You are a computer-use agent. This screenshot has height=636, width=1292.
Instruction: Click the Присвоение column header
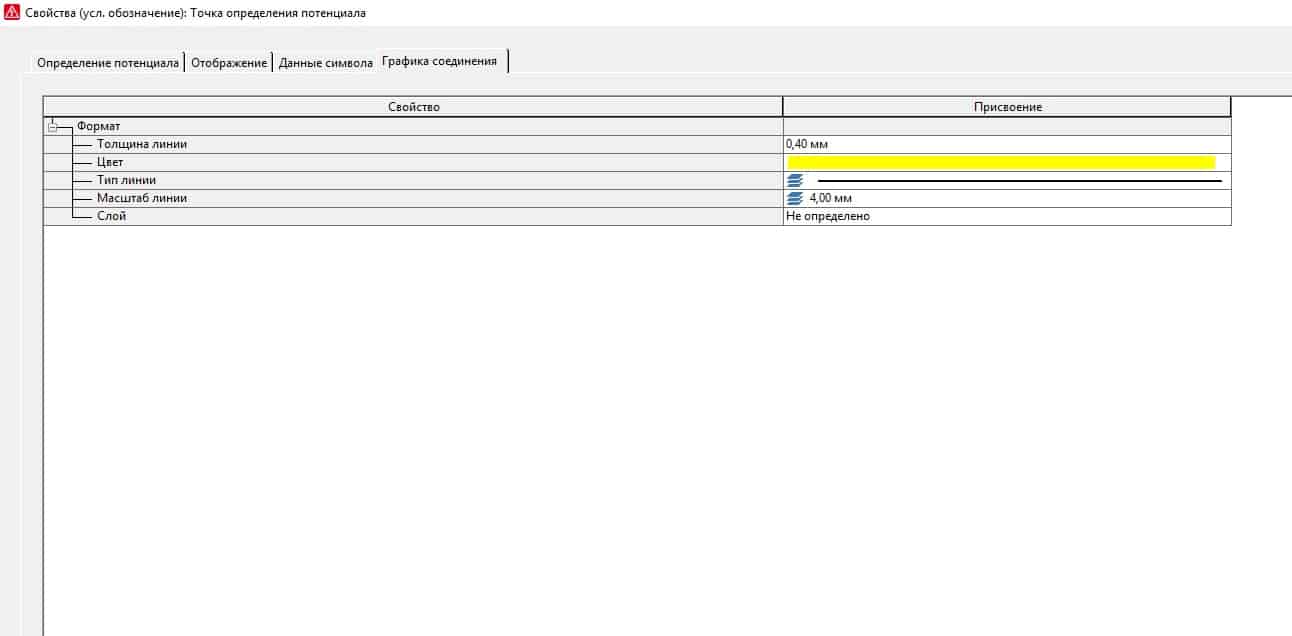coord(1007,107)
